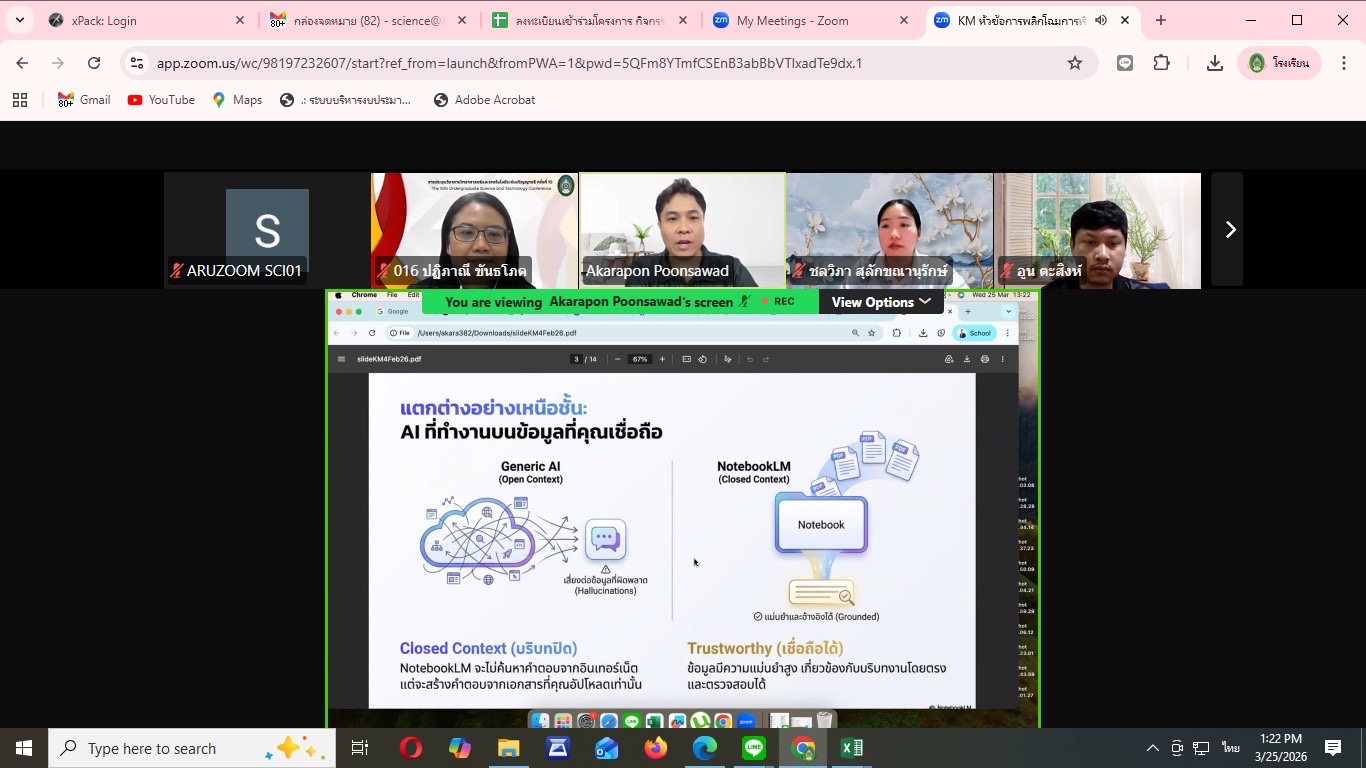Launch LINE app from taskbar
Image resolution: width=1366 pixels, height=768 pixels.
click(754, 748)
